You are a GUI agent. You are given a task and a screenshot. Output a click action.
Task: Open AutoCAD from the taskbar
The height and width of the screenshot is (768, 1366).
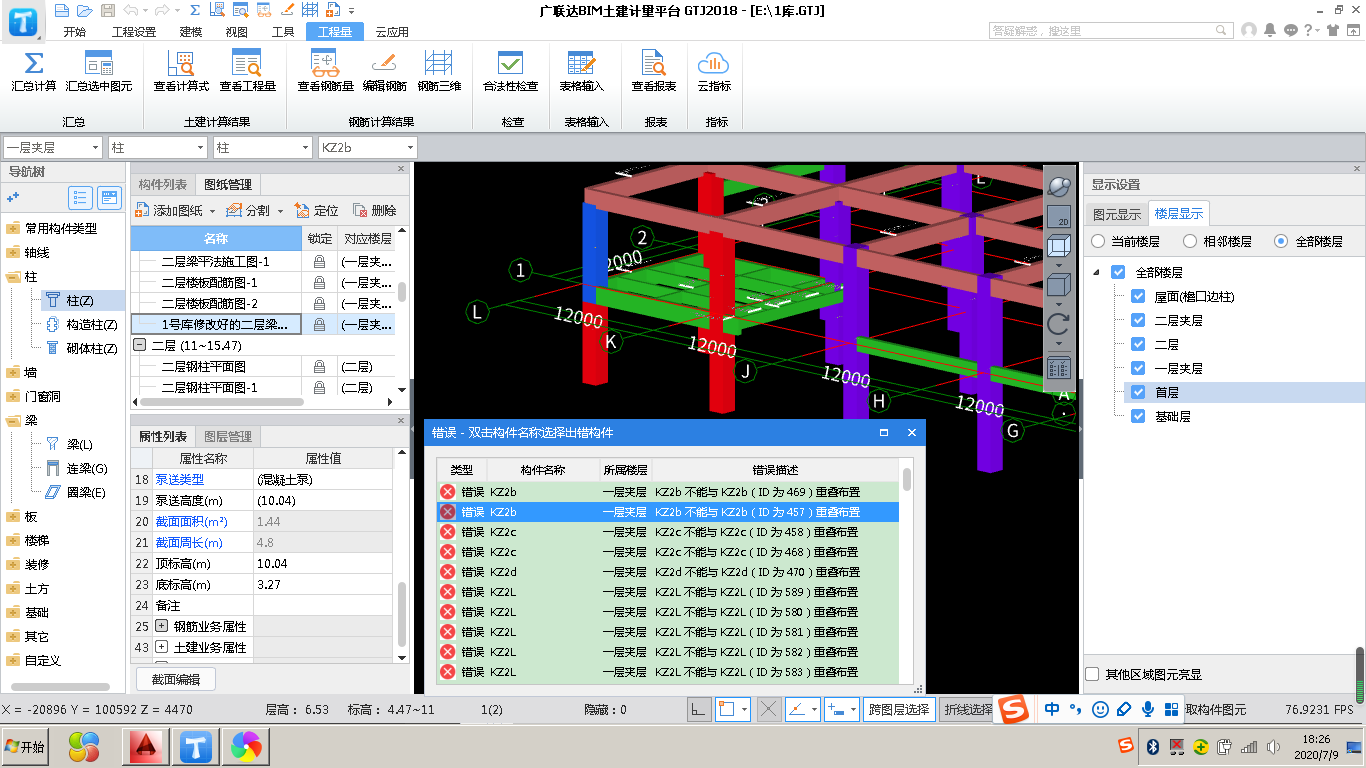pos(148,746)
